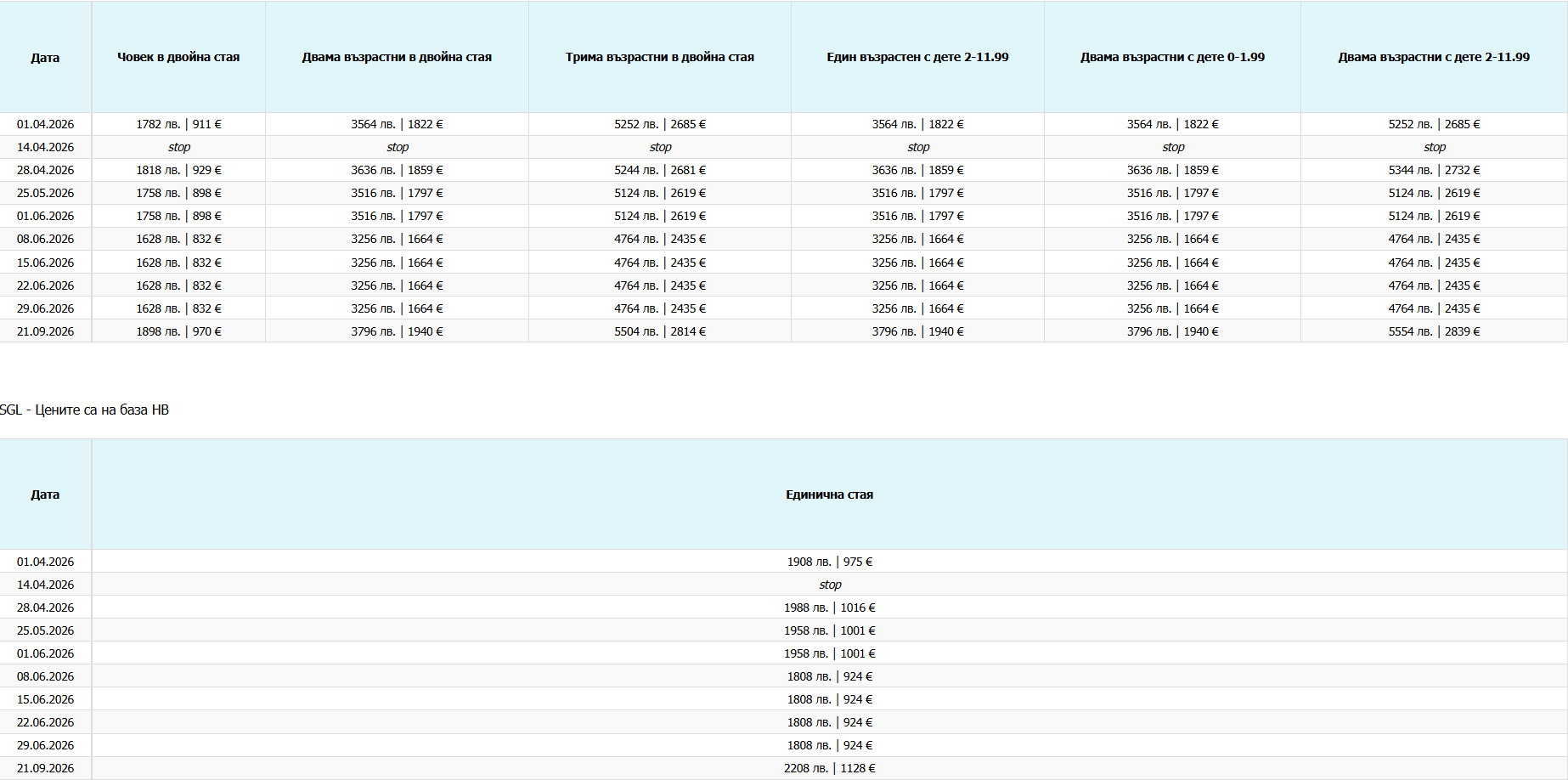This screenshot has height=780, width=1568.
Task: Click the "stop" cell in the Единична стая table
Action: click(x=830, y=585)
